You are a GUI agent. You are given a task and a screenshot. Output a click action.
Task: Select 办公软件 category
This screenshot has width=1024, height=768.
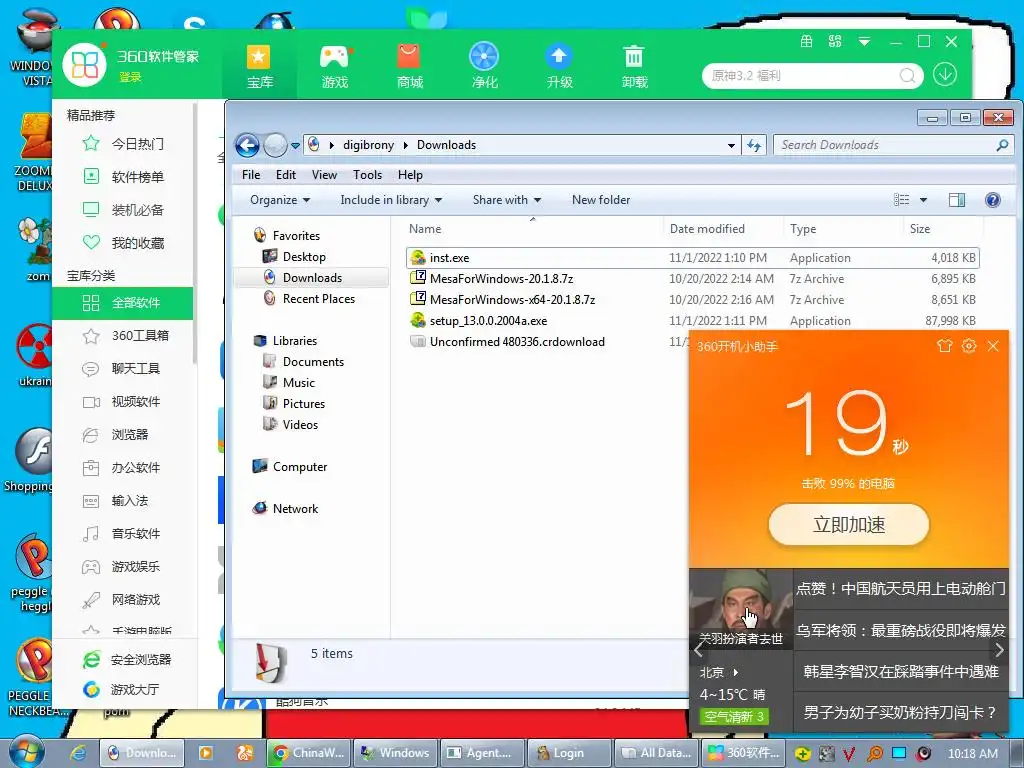(x=123, y=468)
